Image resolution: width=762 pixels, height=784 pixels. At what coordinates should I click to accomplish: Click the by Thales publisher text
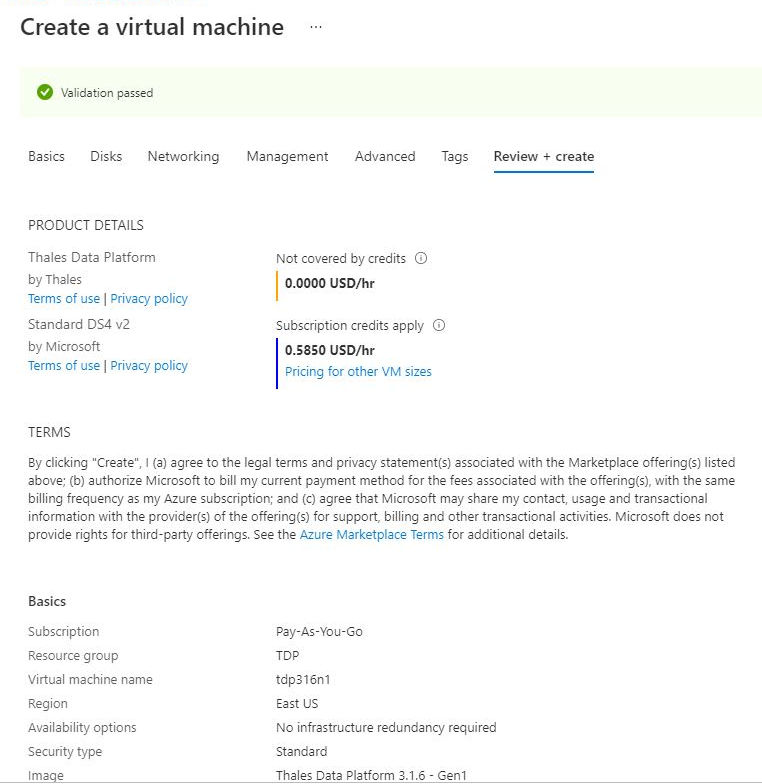(x=55, y=280)
